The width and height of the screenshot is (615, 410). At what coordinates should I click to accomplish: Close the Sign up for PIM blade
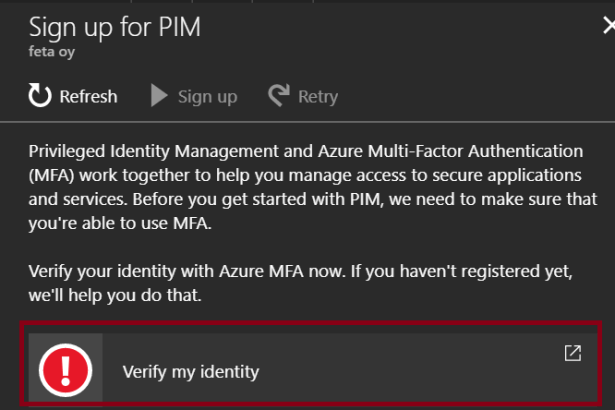(608, 27)
